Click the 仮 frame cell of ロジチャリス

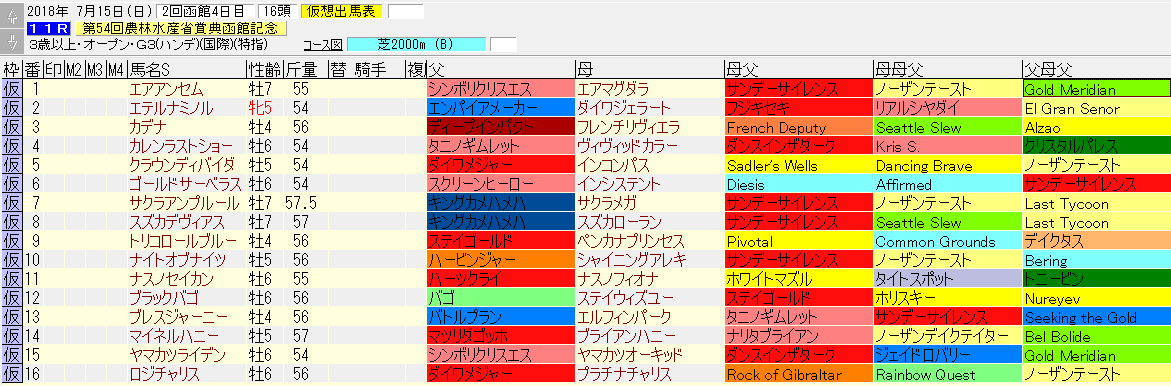11,375
